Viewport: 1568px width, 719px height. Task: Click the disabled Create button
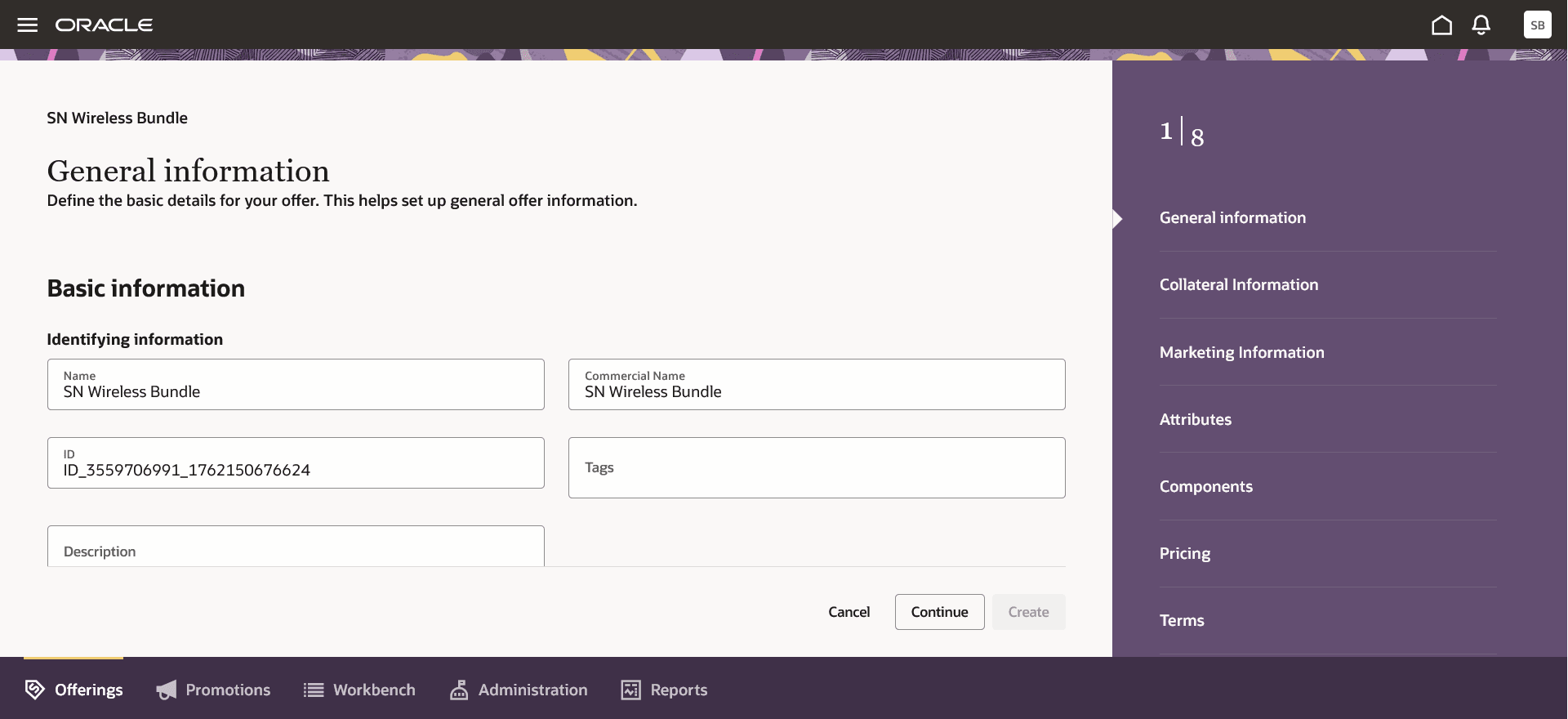pyautogui.click(x=1028, y=612)
